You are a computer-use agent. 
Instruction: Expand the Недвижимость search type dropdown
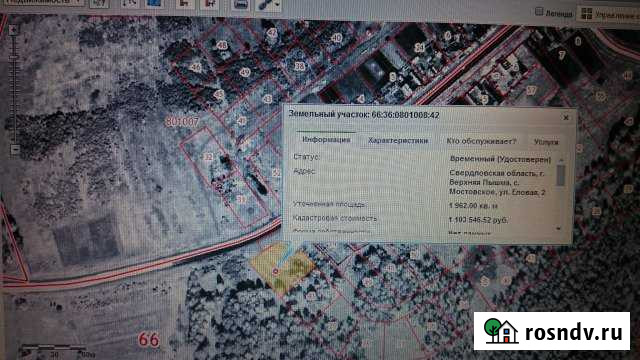43,2
